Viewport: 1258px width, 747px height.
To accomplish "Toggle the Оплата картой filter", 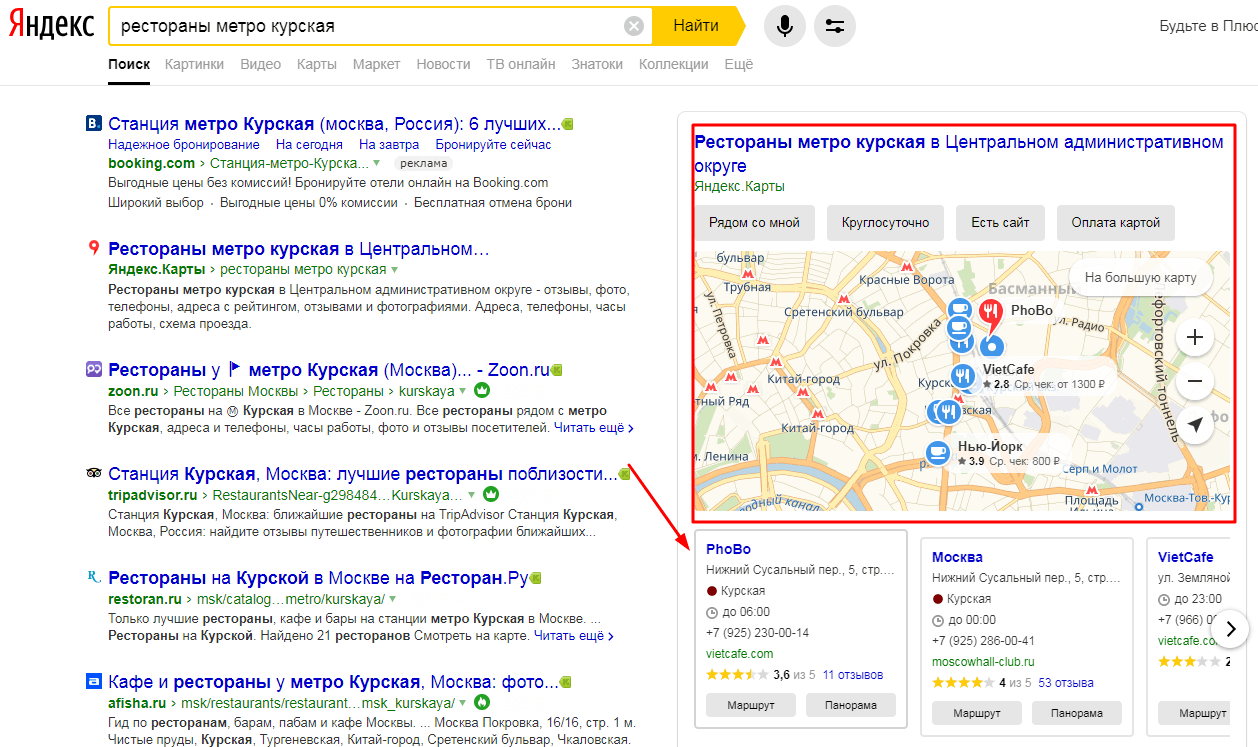I will [x=1116, y=223].
